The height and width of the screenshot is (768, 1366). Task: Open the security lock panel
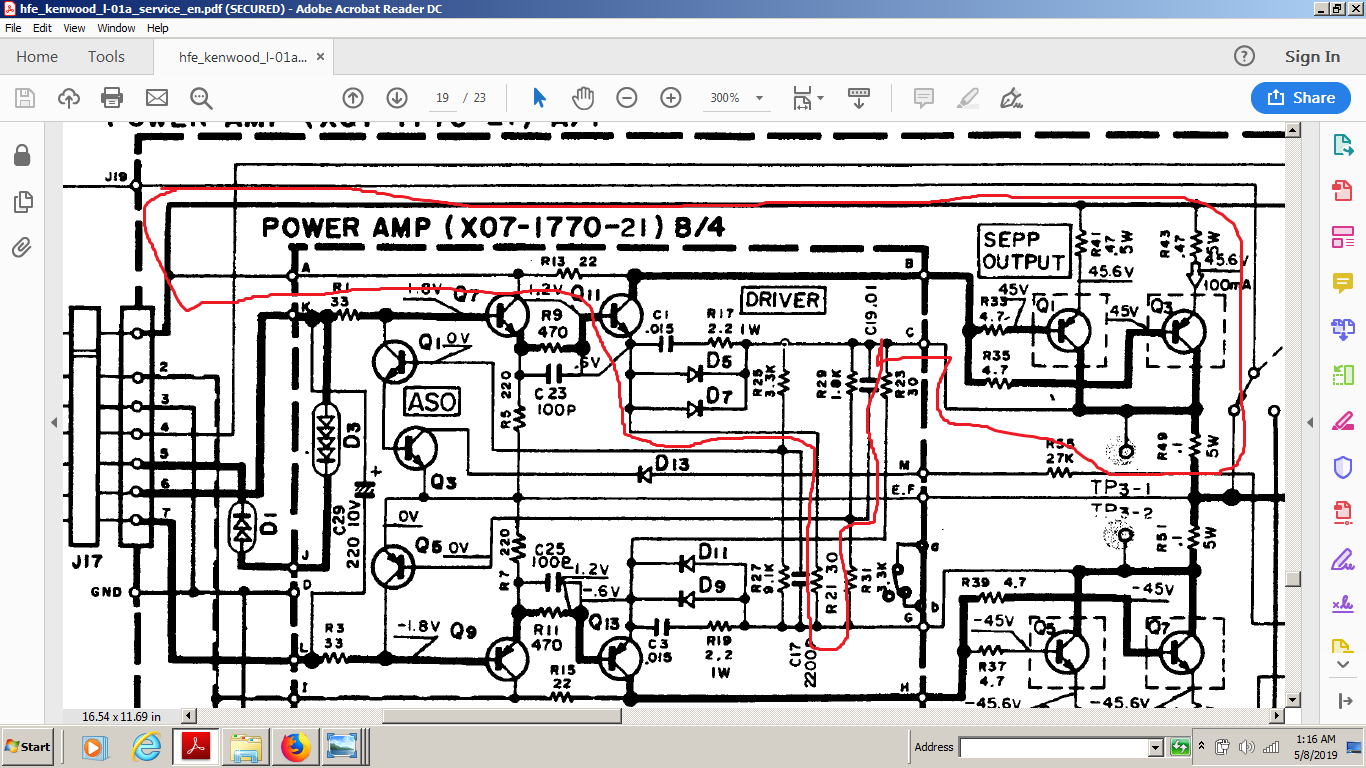pyautogui.click(x=22, y=156)
